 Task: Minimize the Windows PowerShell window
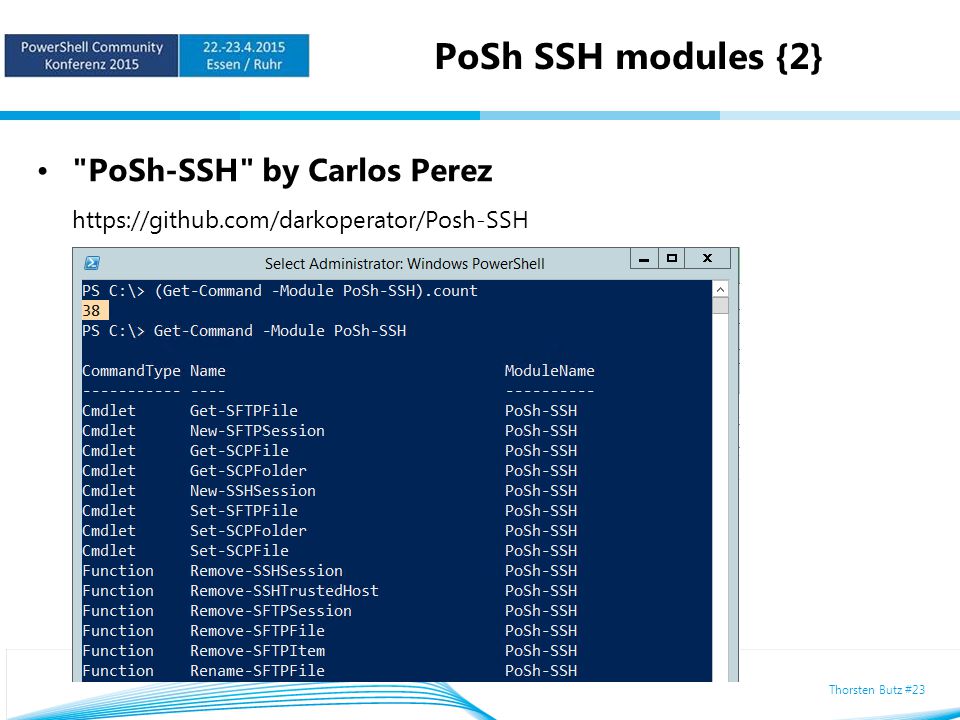coord(644,258)
